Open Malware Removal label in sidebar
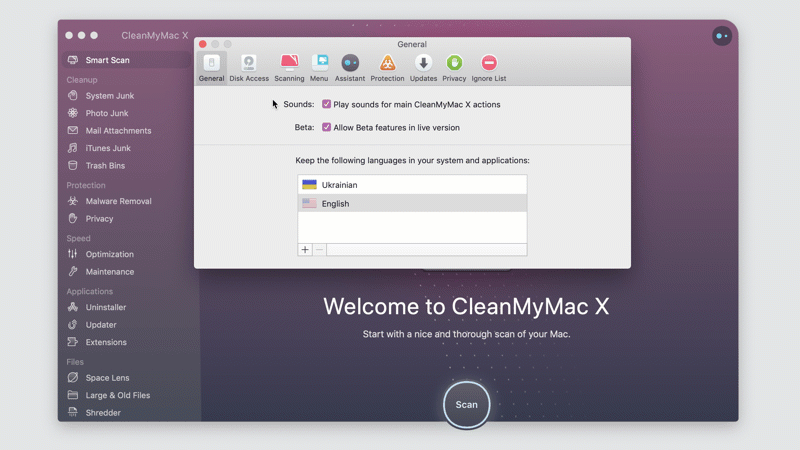 click(x=118, y=201)
